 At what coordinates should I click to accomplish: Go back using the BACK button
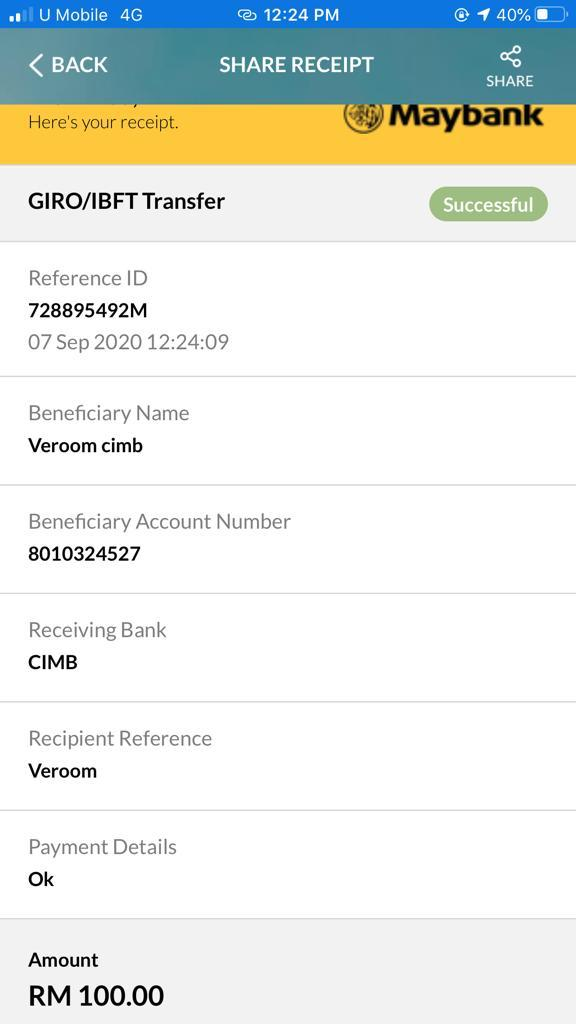(68, 65)
